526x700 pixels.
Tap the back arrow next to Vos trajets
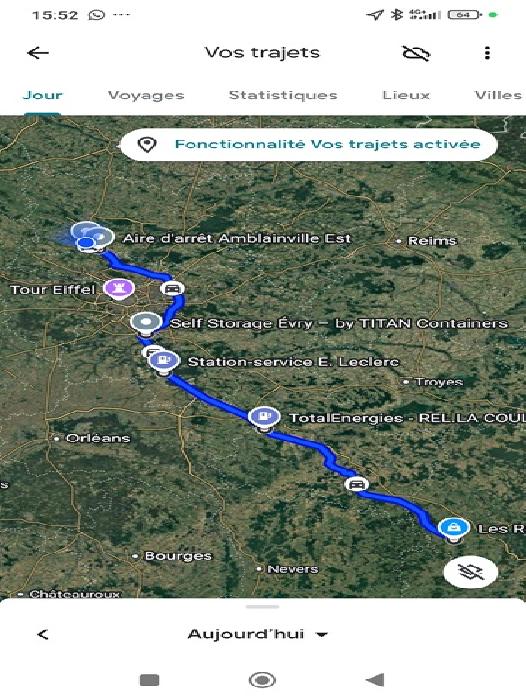coord(38,53)
